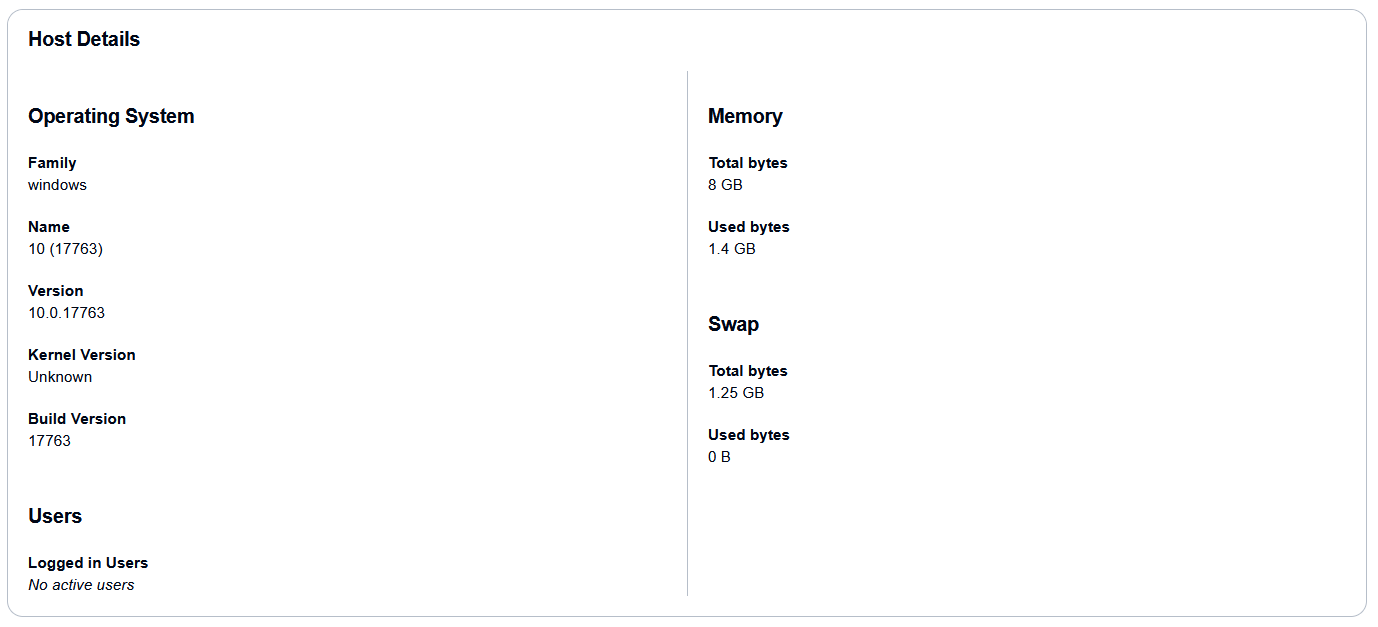Click the swap used value 0 B
This screenshot has width=1378, height=627.
tap(719, 457)
